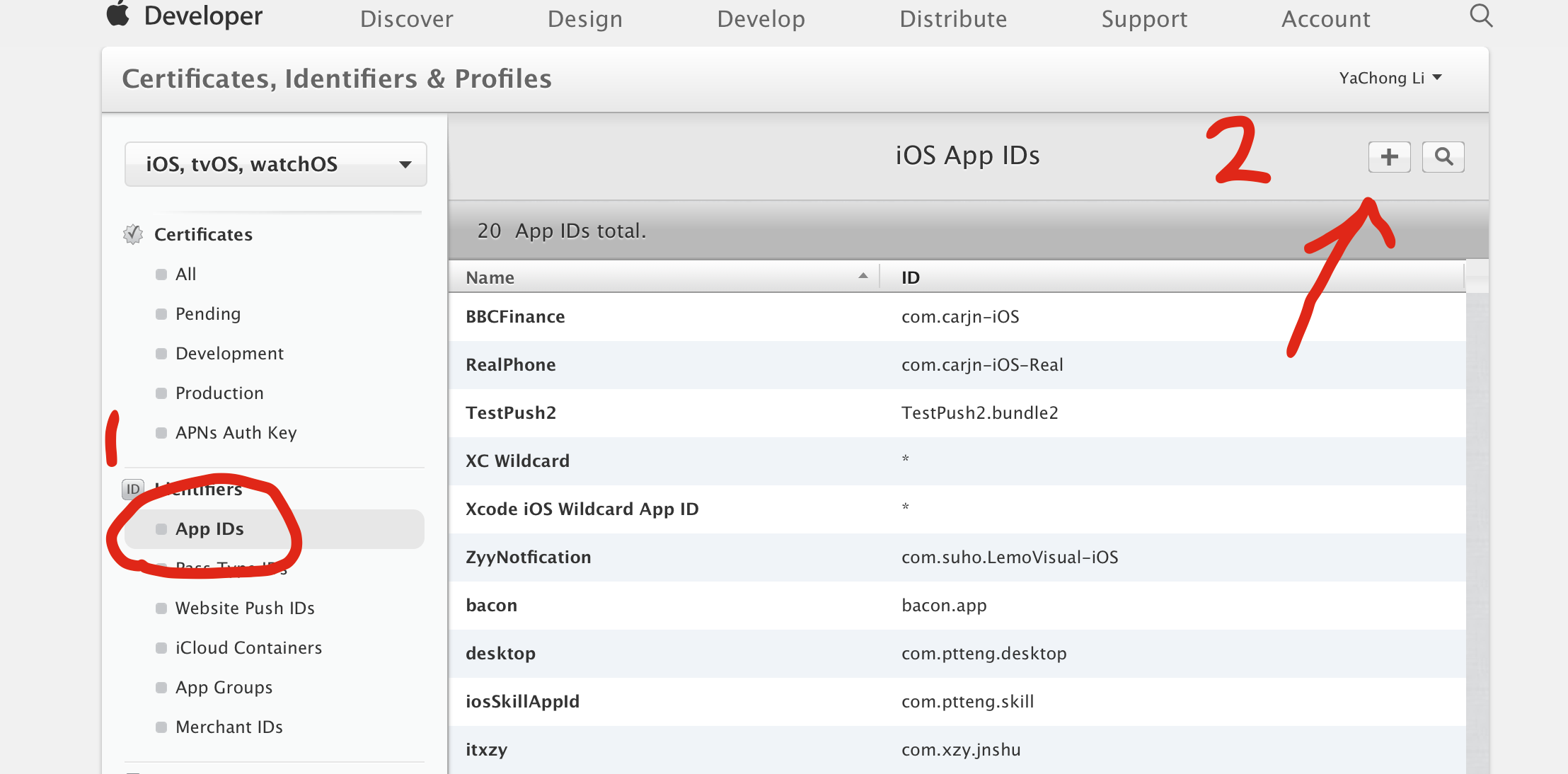Expand the YaChong Li account menu
1568x774 pixels.
pos(1390,78)
